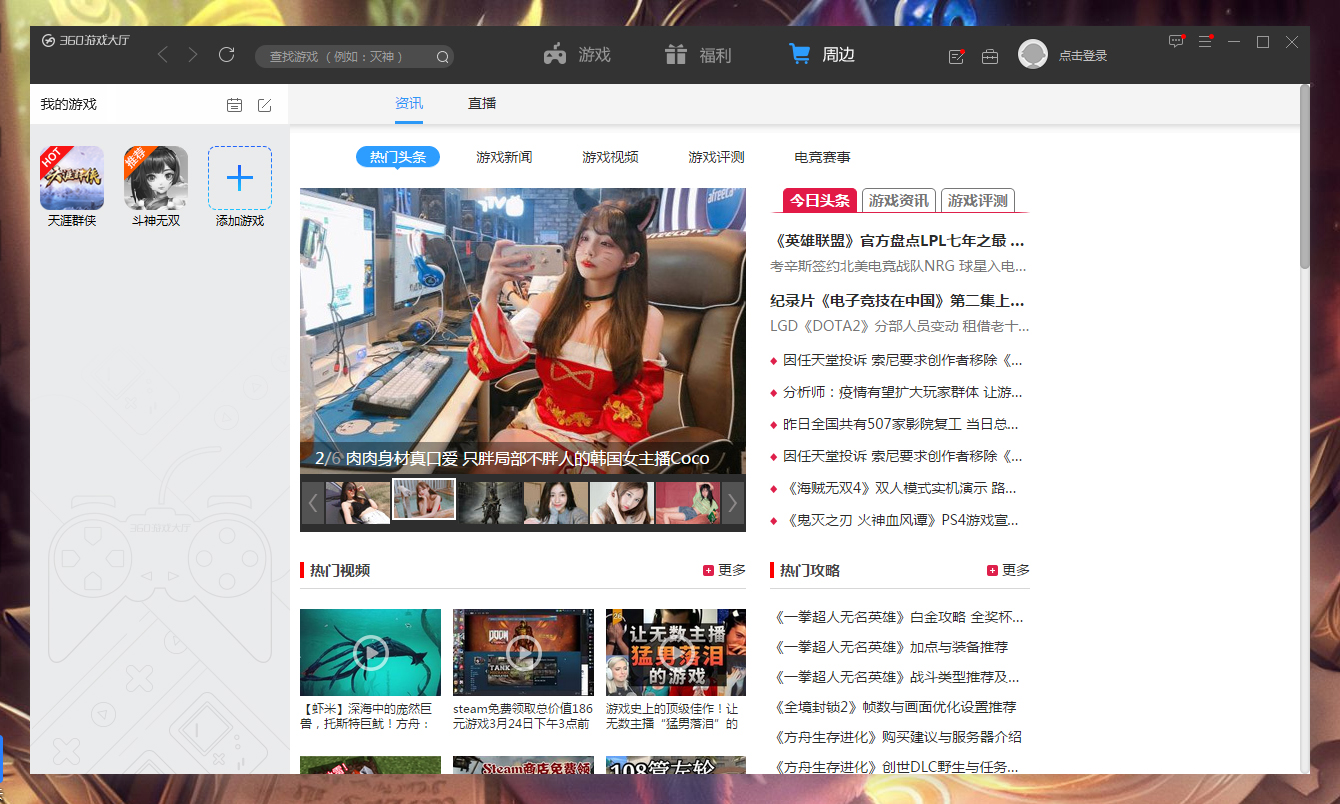1340x804 pixels.
Task: Click the pencil edit icon with red badge
Action: [955, 58]
